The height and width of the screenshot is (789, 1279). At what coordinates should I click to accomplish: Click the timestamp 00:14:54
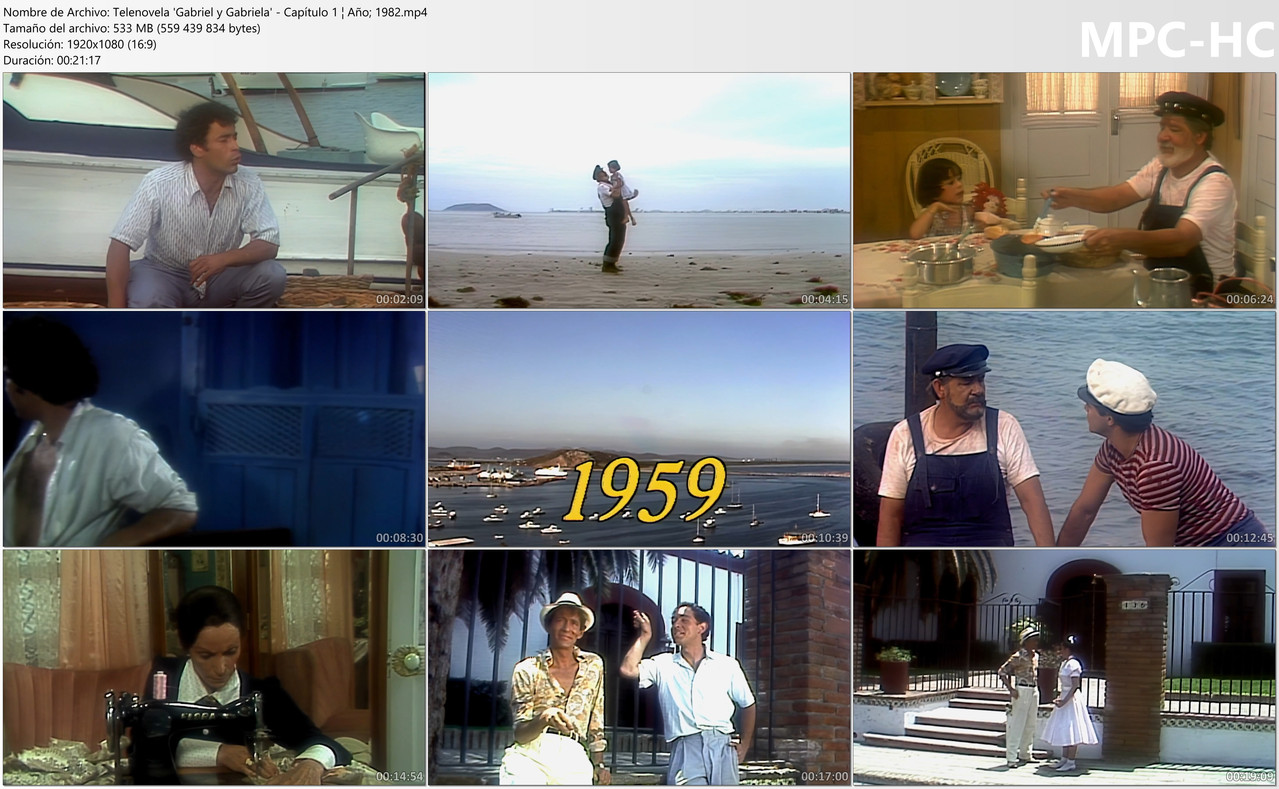399,776
